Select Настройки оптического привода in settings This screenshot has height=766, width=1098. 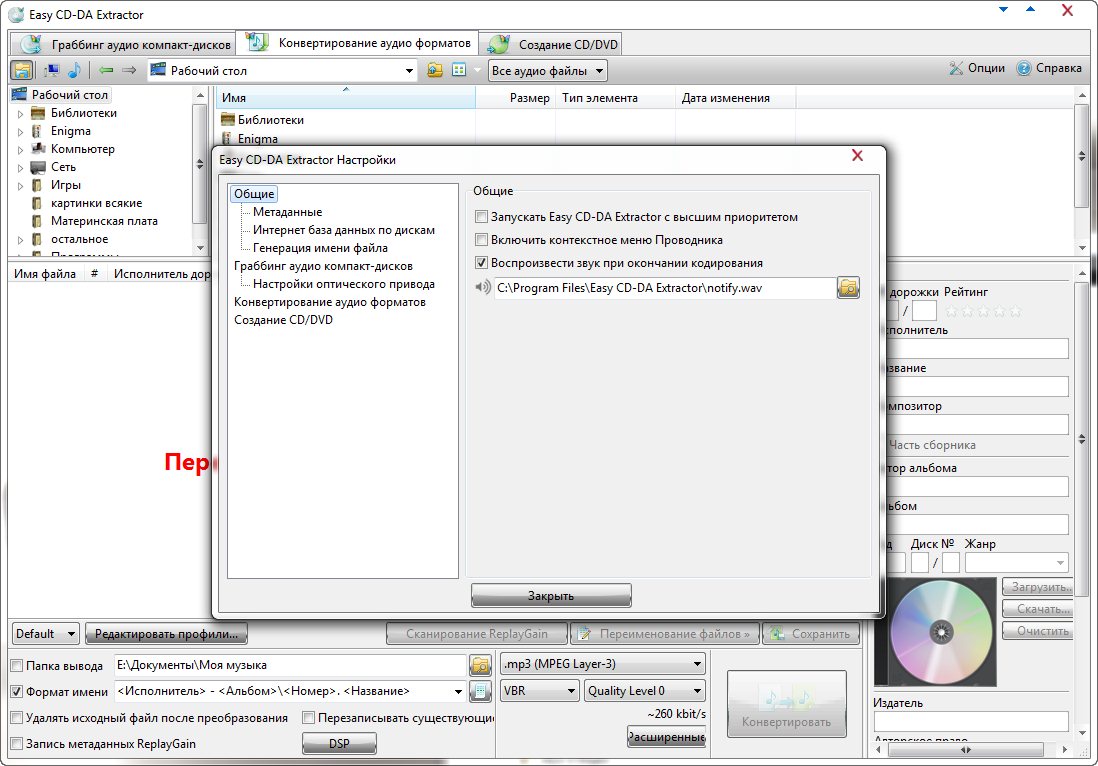[344, 284]
